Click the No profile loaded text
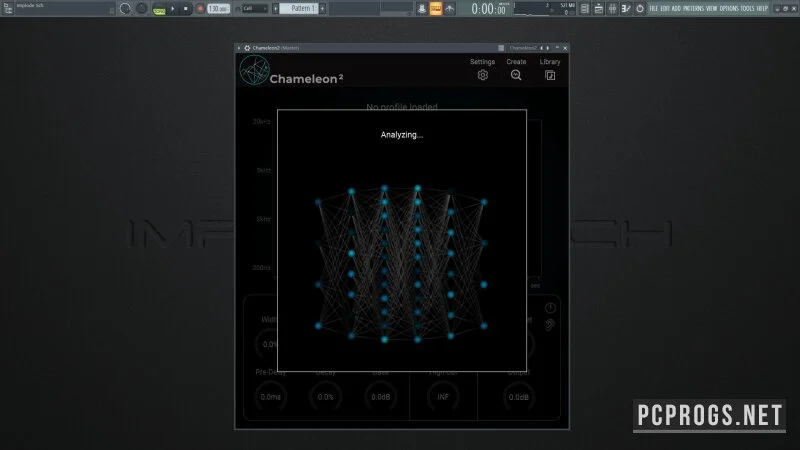Screen dimensions: 800x450 click(x=402, y=106)
